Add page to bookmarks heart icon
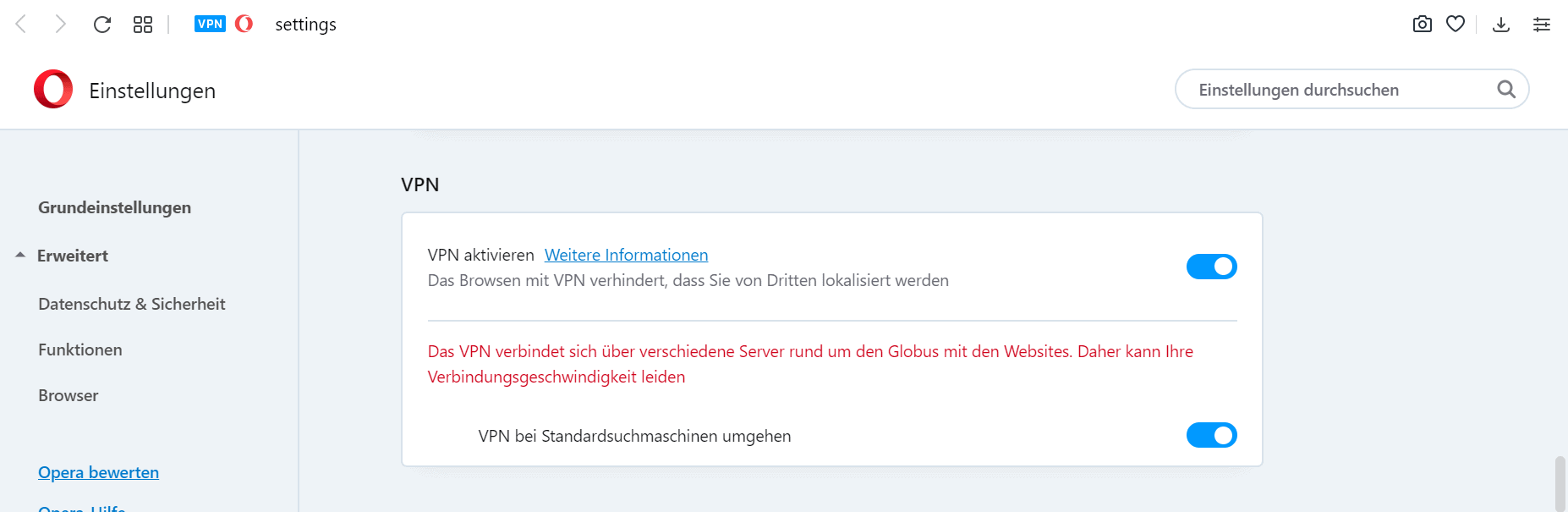Image resolution: width=1568 pixels, height=512 pixels. click(1456, 25)
